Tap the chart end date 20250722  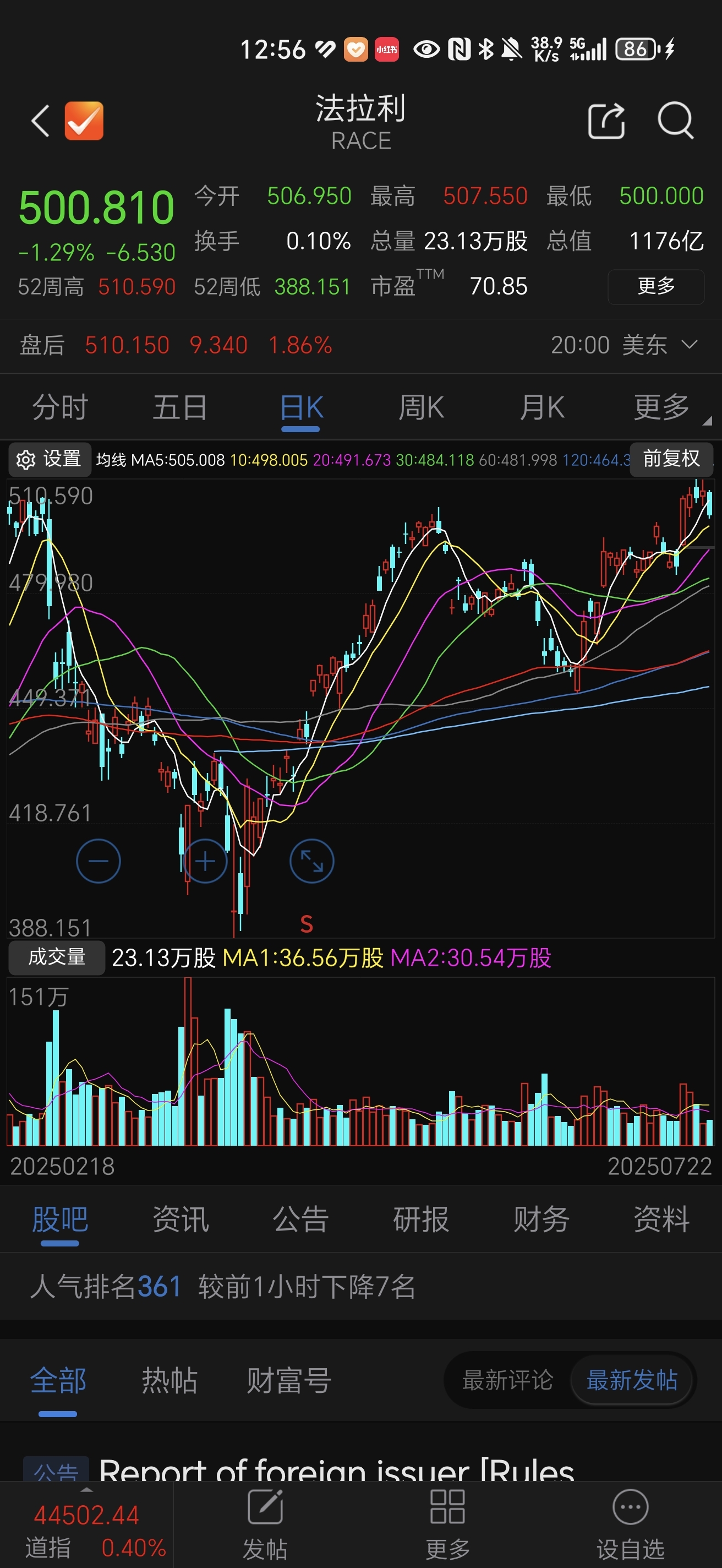[659, 1166]
